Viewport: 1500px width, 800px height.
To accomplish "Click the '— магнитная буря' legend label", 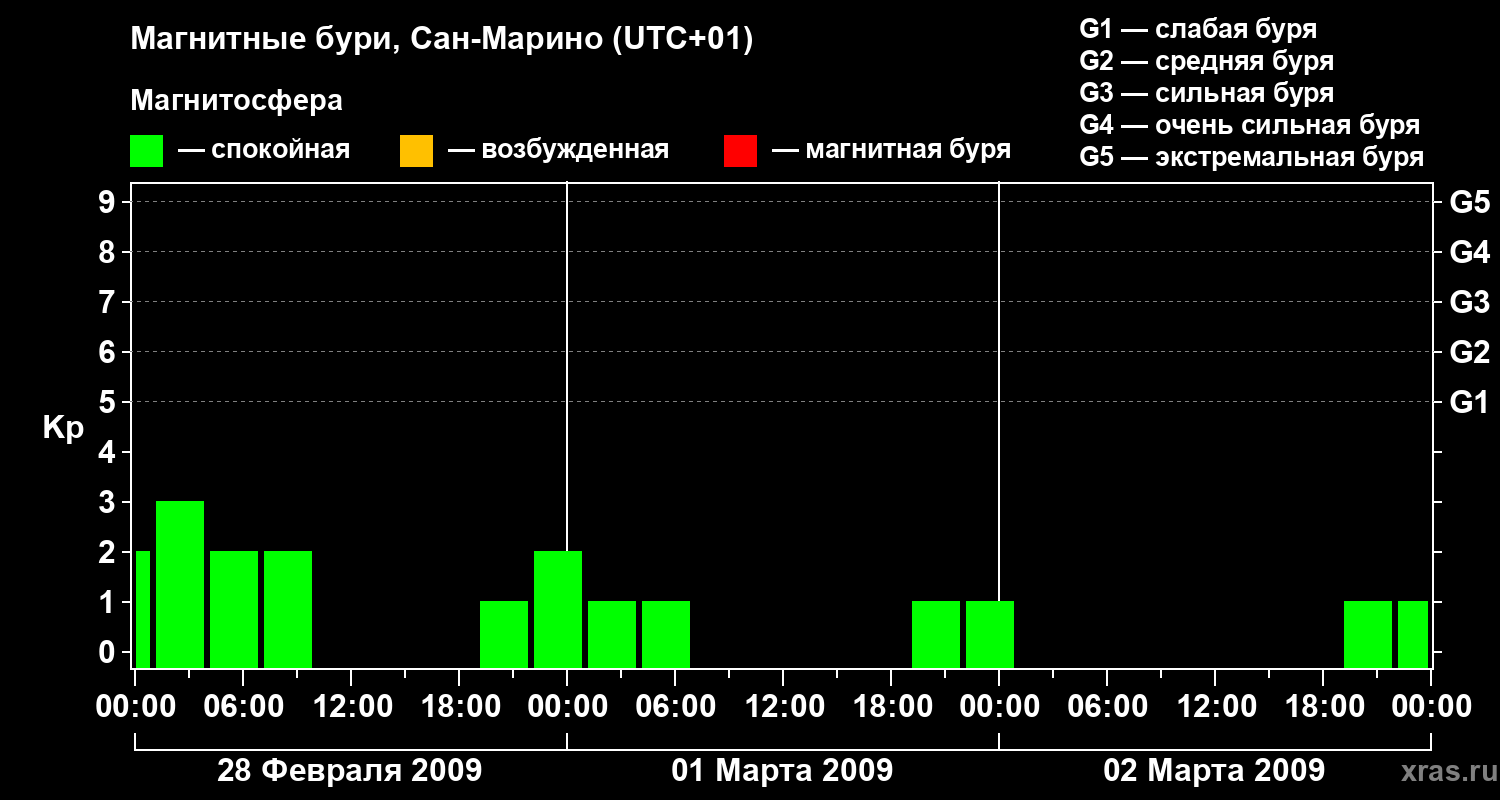I will tap(891, 150).
